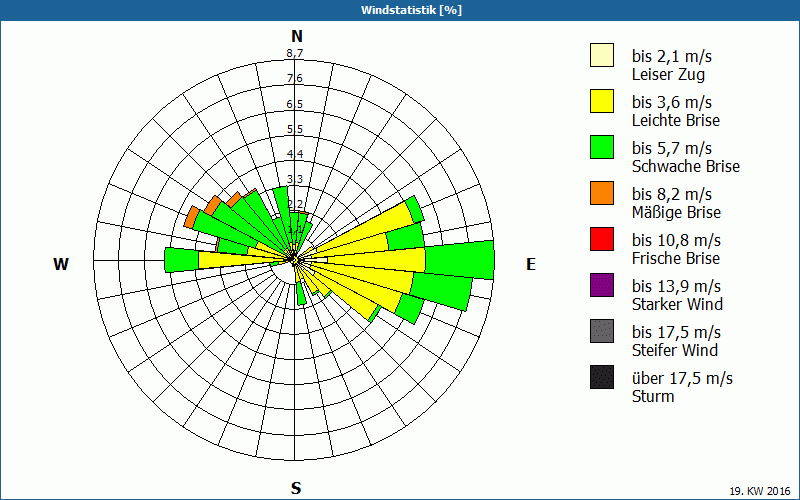
Task: Click the 'Frische Brise' legend label
Action: (x=676, y=258)
